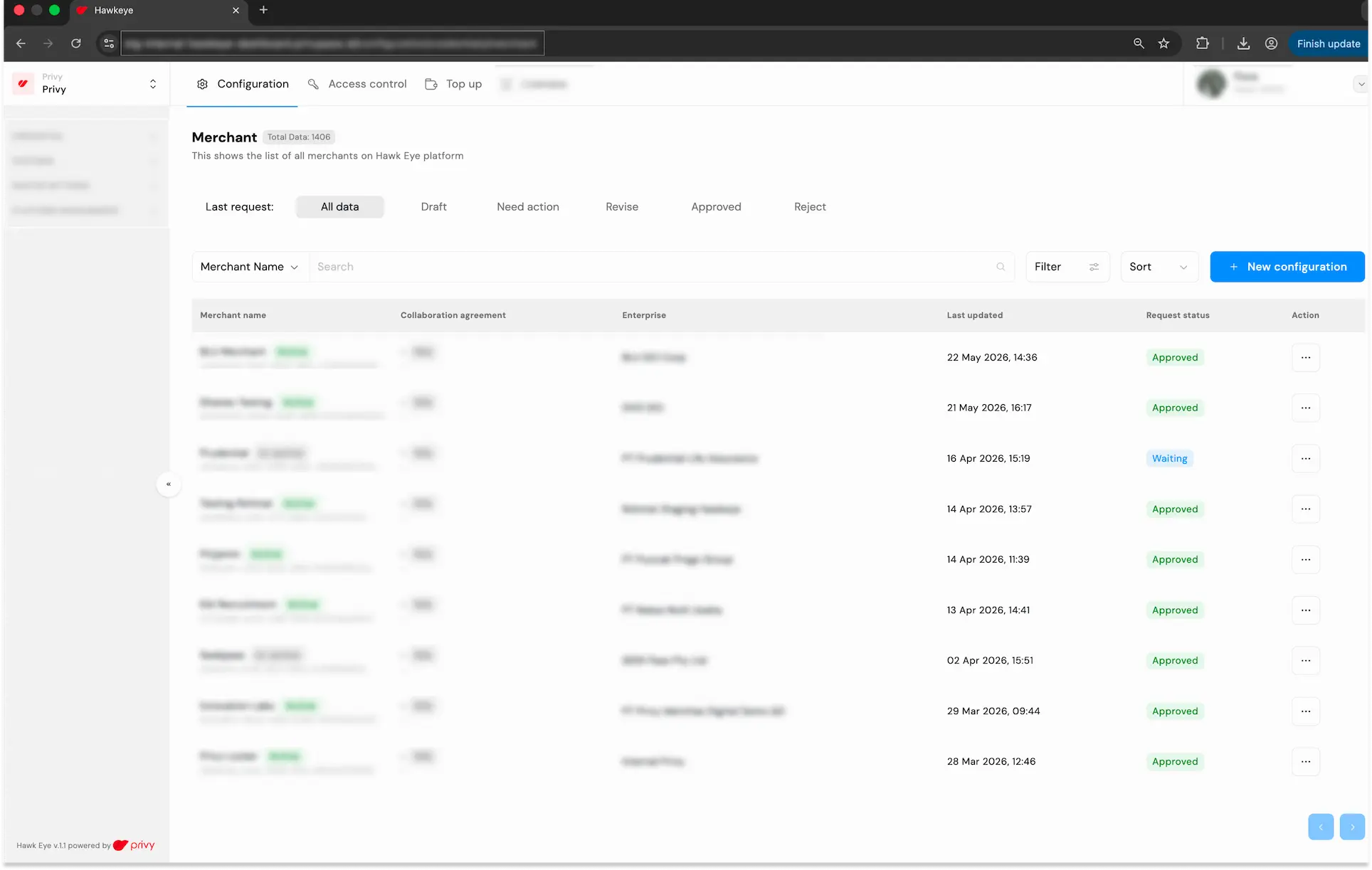Viewport: 1372px width, 870px height.
Task: Go back in the browser
Action: pyautogui.click(x=21, y=43)
